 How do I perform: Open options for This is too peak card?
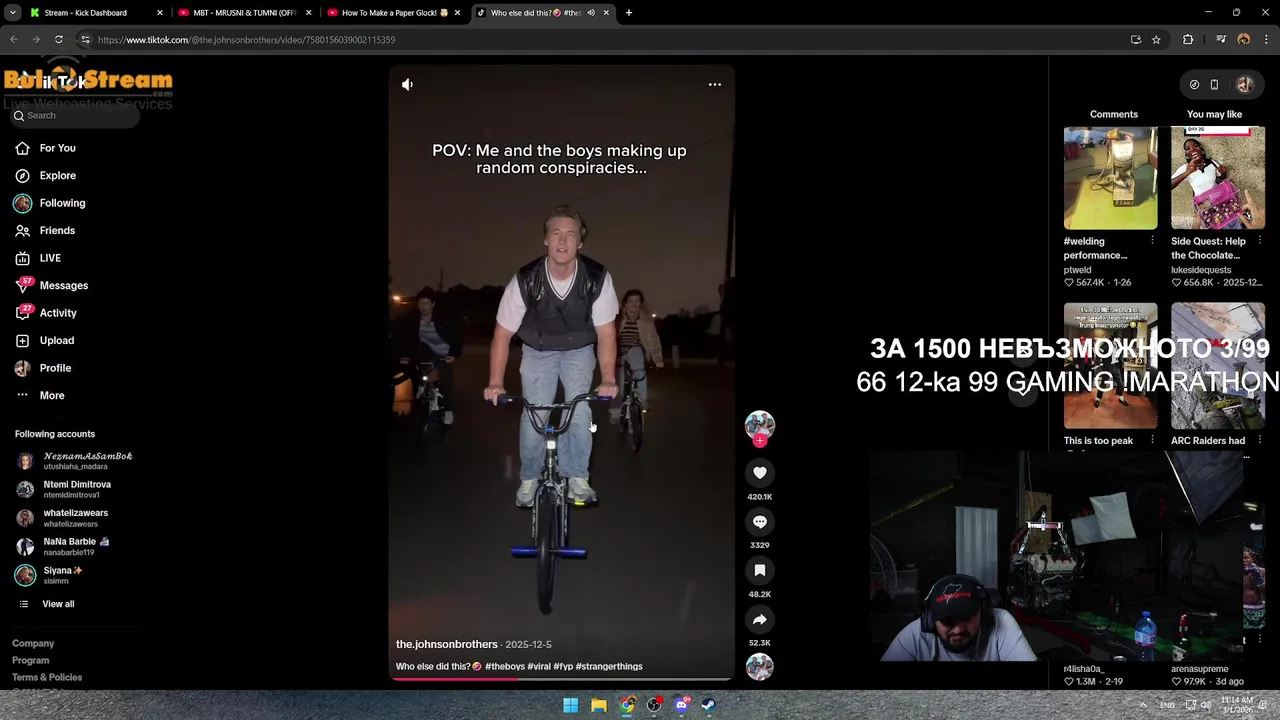point(1152,440)
